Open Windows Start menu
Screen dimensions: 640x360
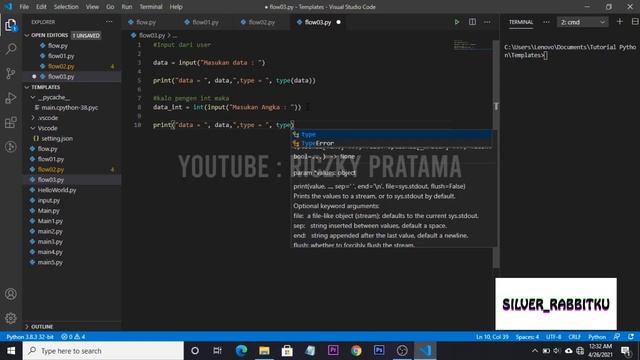tap(11, 351)
